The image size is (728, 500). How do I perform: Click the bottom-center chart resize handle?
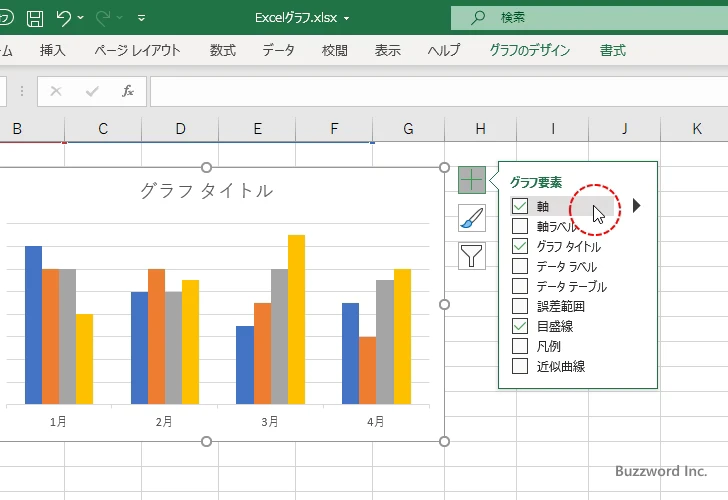[x=207, y=442]
